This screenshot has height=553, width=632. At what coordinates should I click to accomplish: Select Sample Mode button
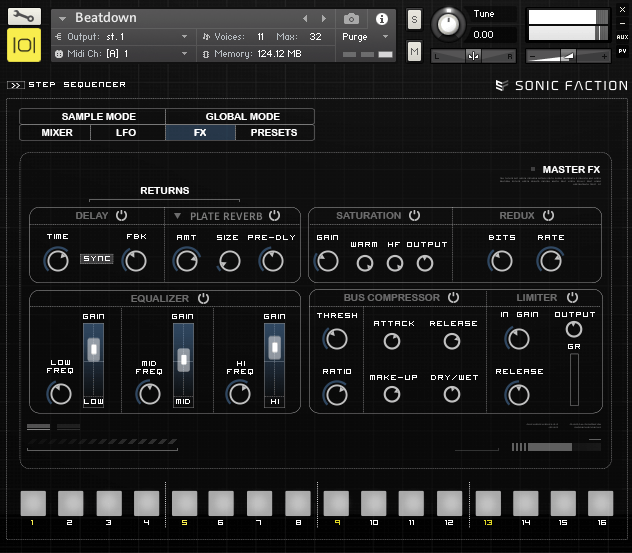click(98, 117)
